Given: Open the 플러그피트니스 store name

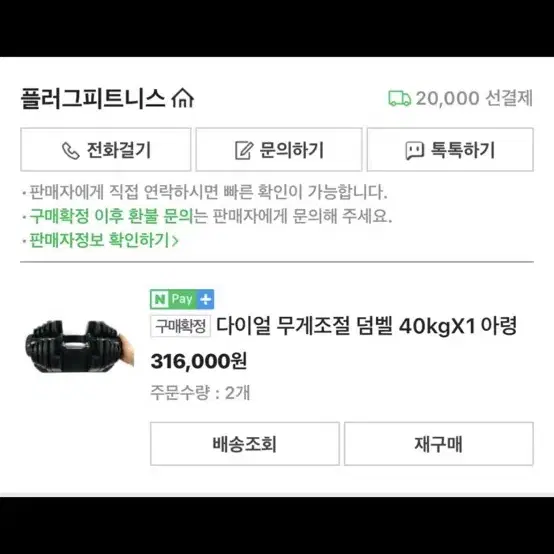Looking at the screenshot, I should click(93, 98).
